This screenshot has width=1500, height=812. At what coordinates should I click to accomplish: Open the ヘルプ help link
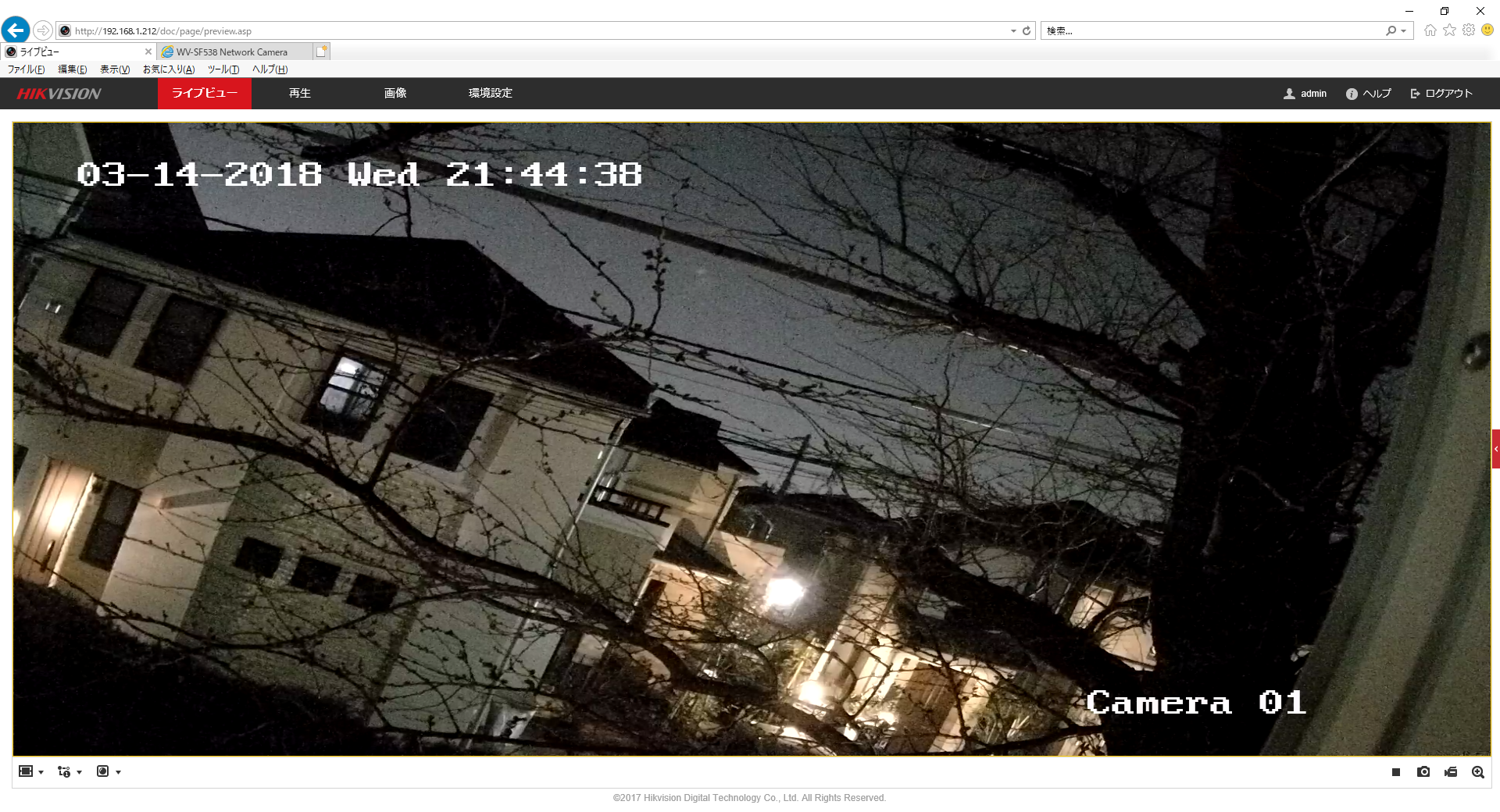point(1369,94)
